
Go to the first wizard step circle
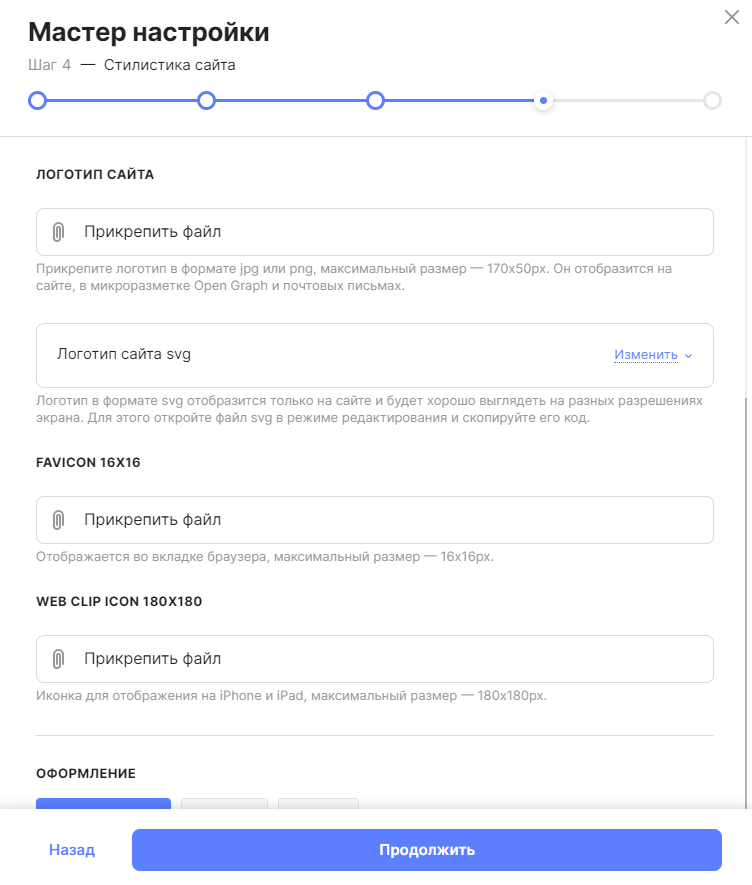tap(37, 100)
